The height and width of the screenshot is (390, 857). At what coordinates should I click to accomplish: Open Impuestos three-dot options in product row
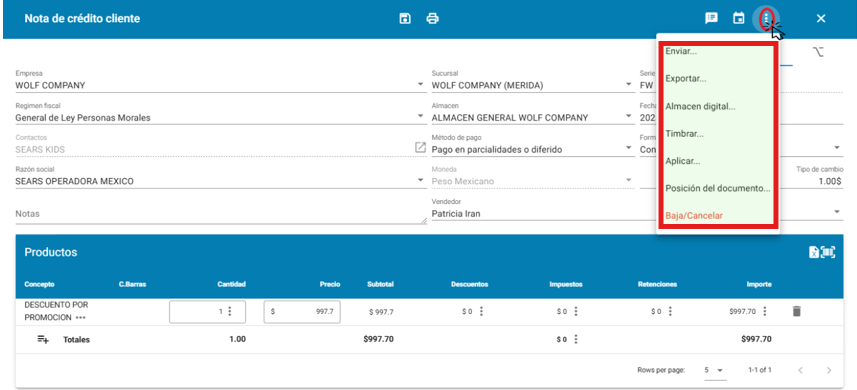tap(576, 311)
